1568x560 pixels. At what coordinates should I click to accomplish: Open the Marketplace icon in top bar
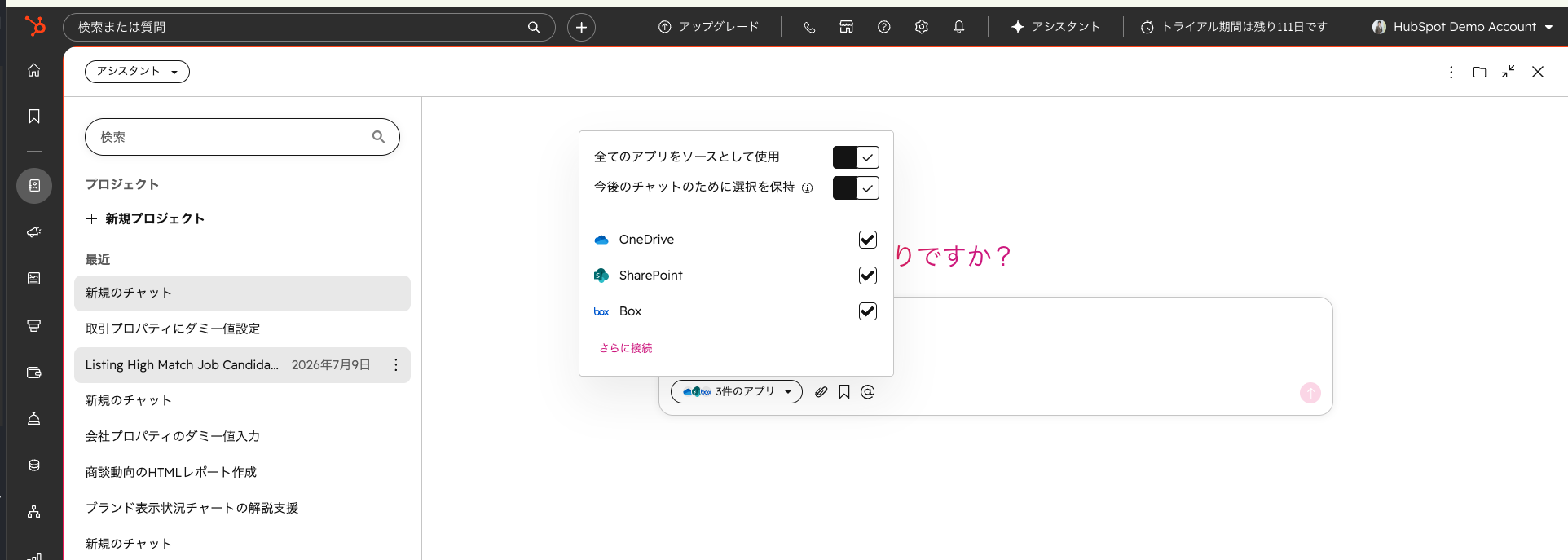click(x=847, y=27)
